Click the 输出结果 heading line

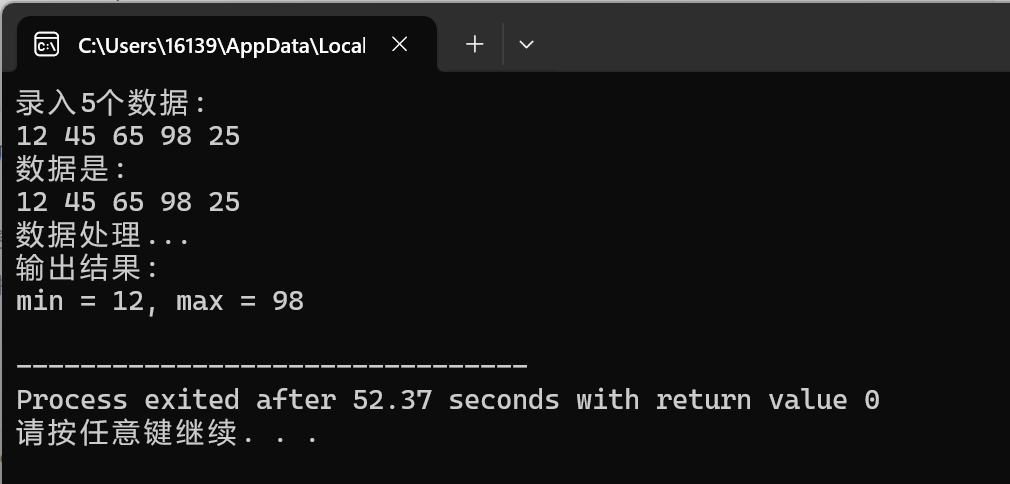tap(87, 268)
